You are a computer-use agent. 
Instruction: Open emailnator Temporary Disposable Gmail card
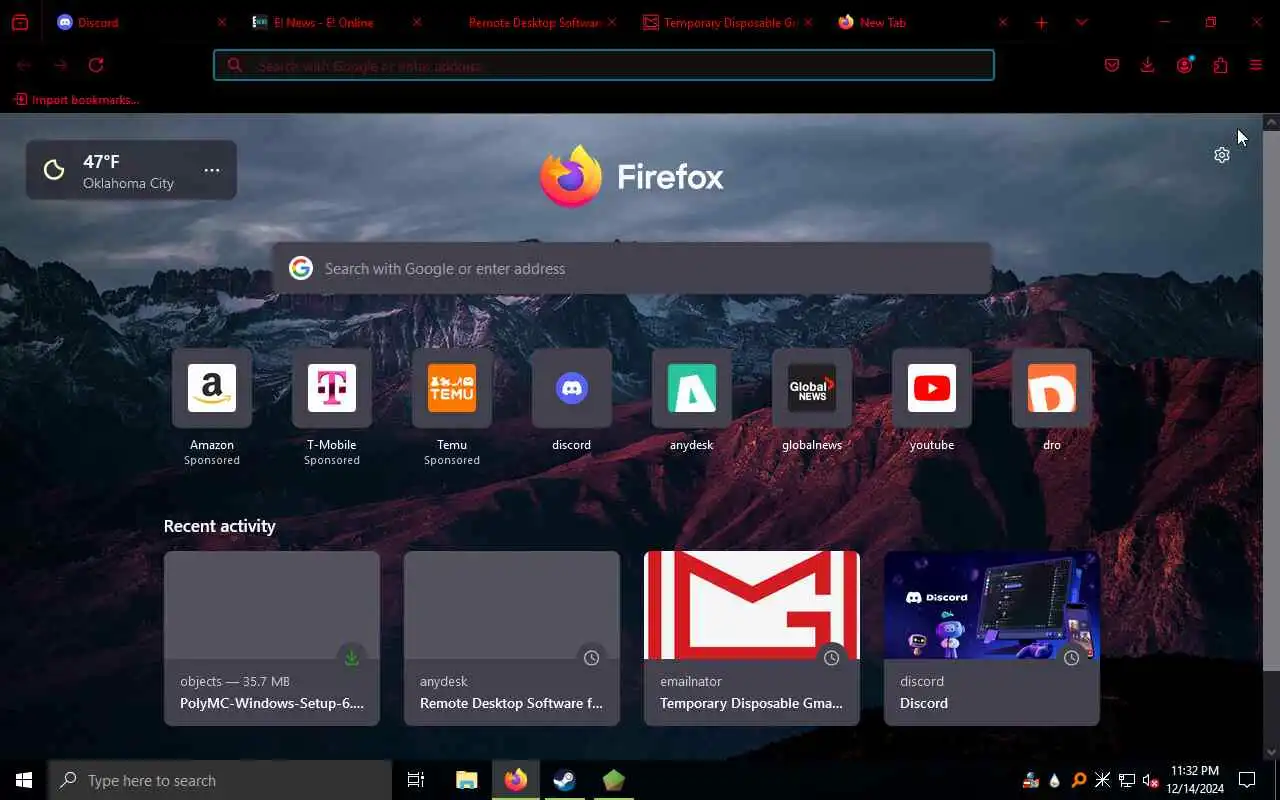pos(752,638)
